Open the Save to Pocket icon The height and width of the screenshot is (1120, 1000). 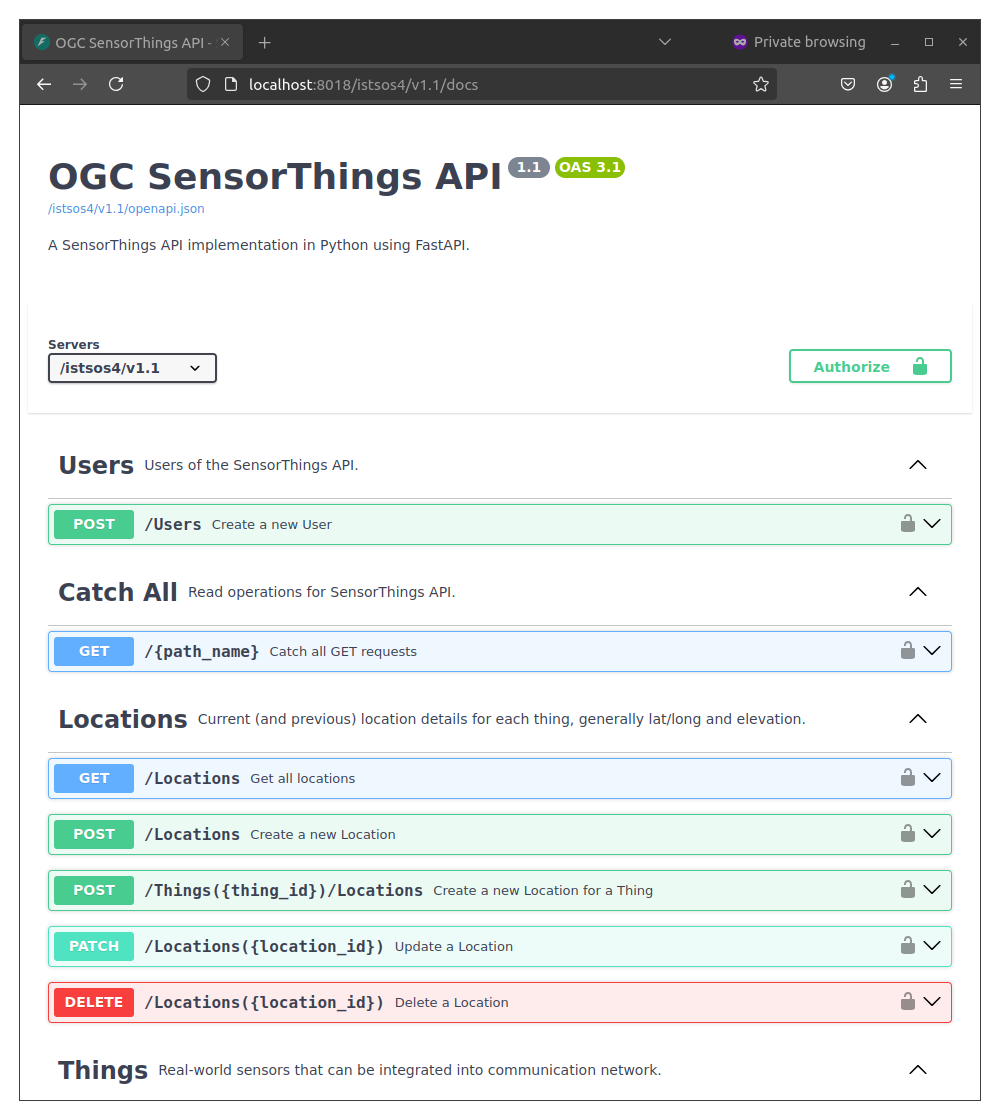click(848, 85)
